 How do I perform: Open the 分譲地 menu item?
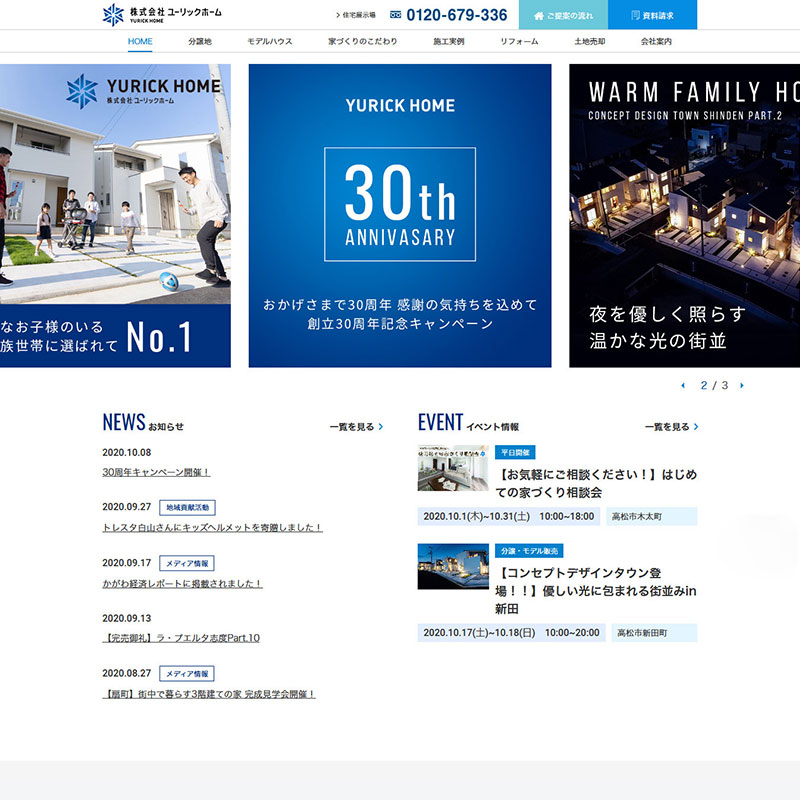200,41
